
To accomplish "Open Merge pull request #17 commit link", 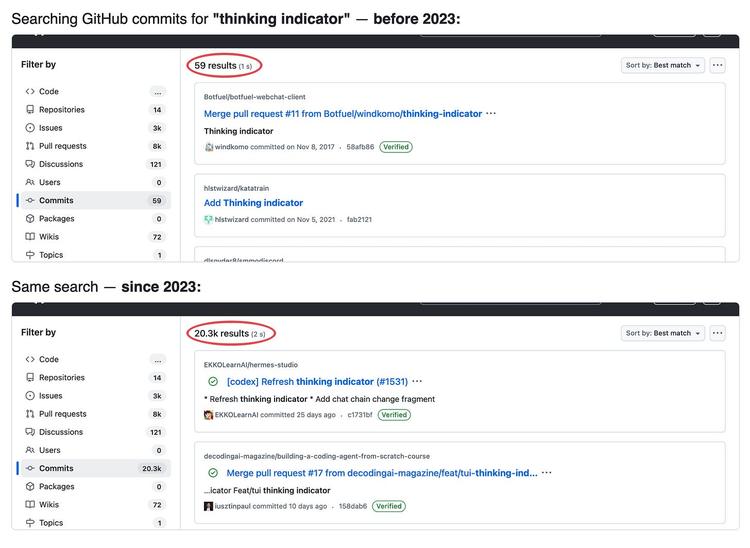I will [382, 473].
